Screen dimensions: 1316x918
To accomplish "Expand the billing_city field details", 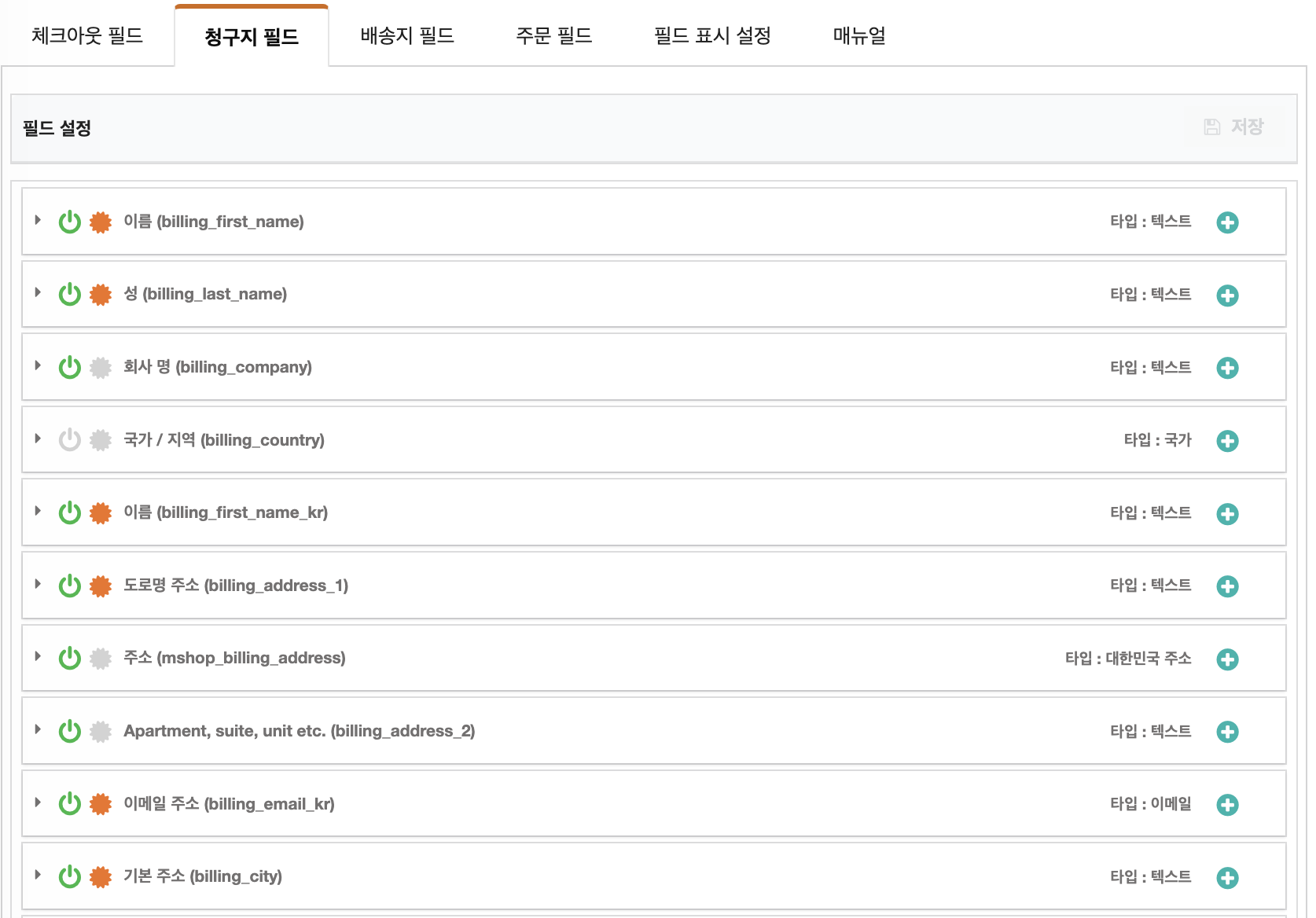I will (38, 876).
